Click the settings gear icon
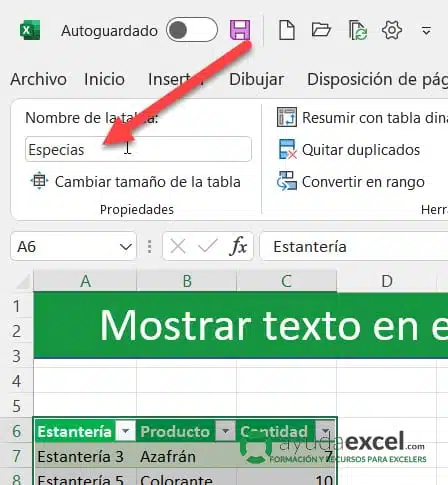 392,30
